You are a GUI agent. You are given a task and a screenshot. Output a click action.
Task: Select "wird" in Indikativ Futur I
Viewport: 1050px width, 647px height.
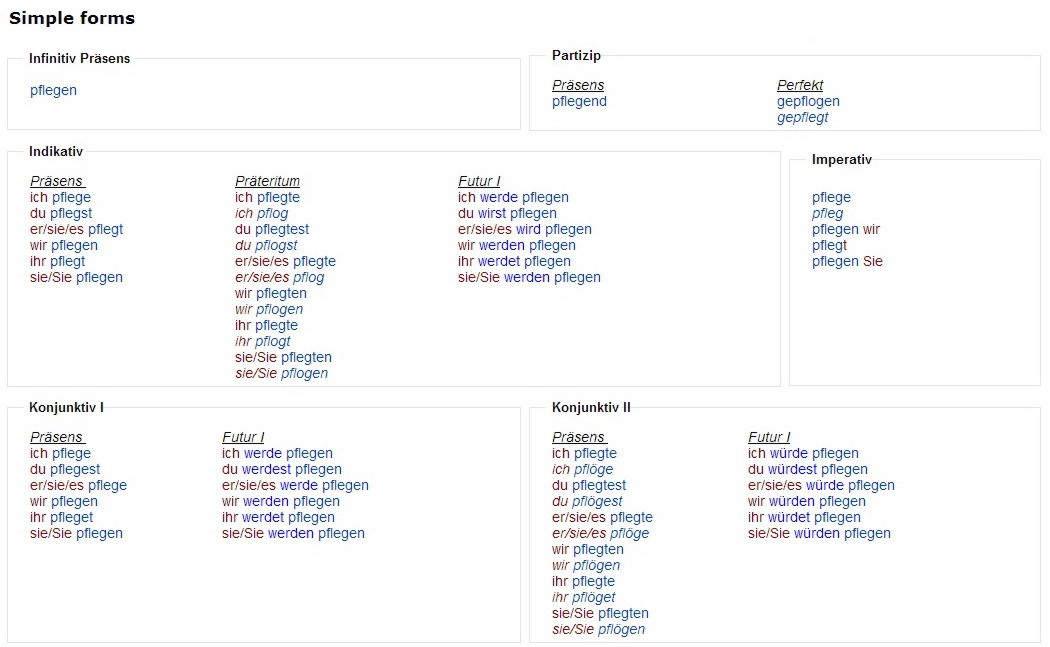(x=528, y=229)
